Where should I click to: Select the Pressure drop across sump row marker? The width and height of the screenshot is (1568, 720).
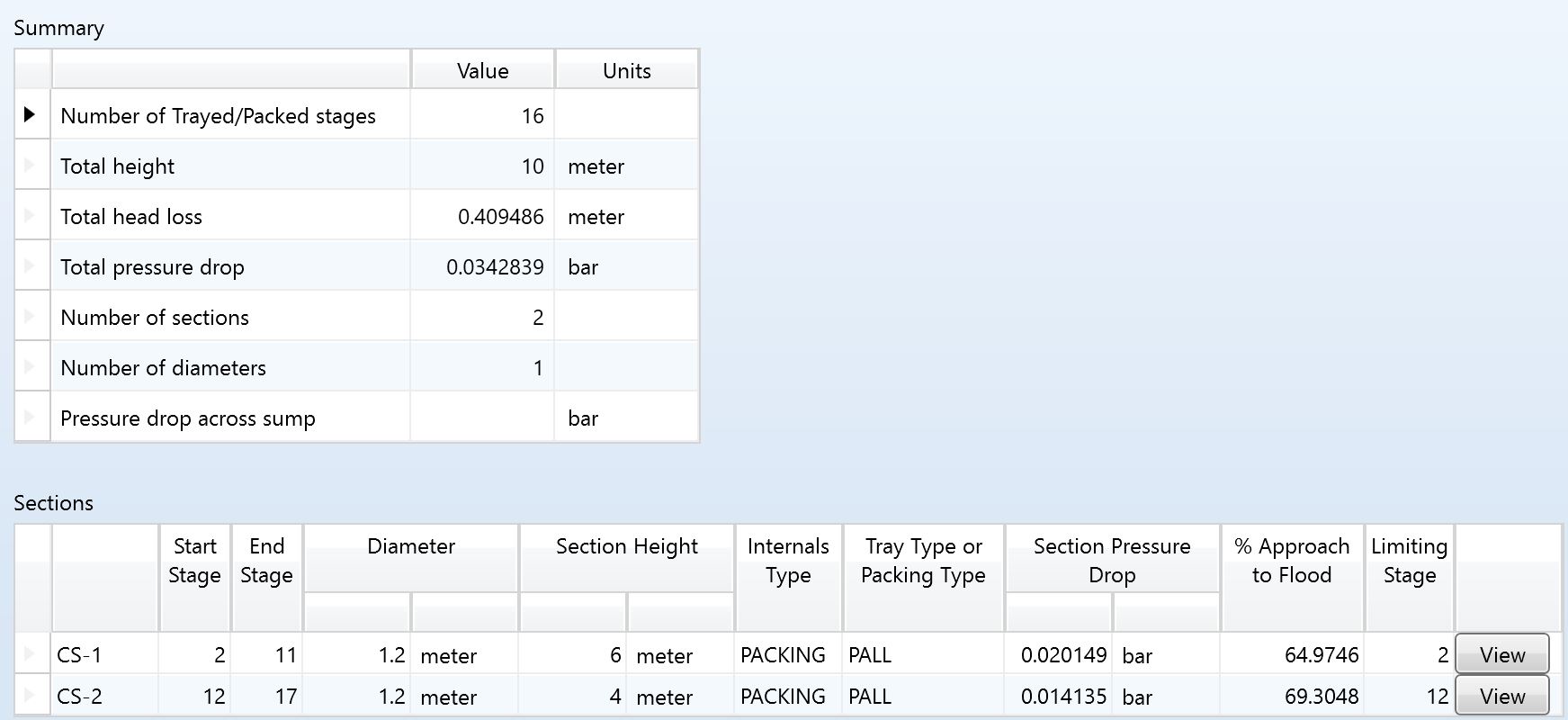[x=31, y=418]
